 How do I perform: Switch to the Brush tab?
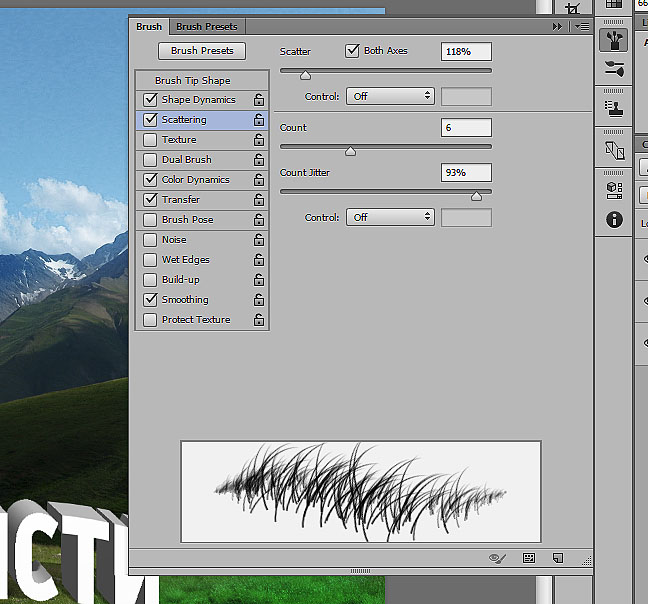point(149,27)
